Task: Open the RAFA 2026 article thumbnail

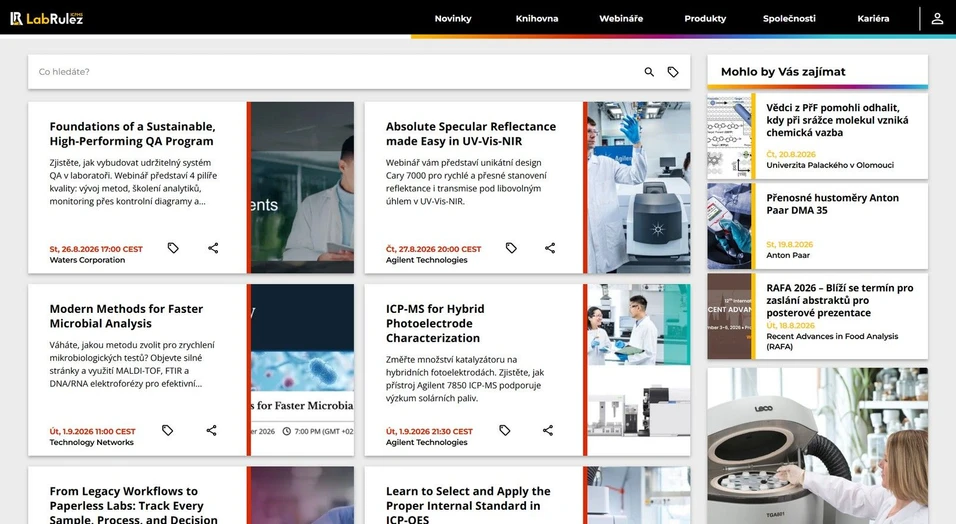Action: 729,316
